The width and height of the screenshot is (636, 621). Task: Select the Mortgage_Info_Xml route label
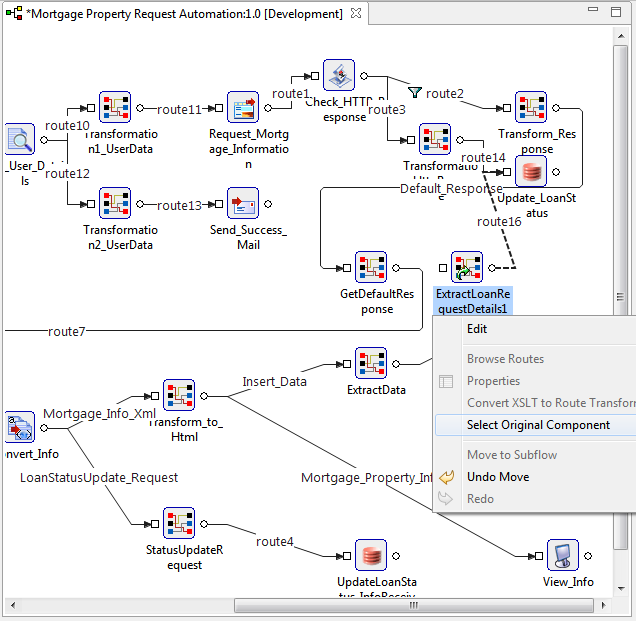tap(99, 414)
